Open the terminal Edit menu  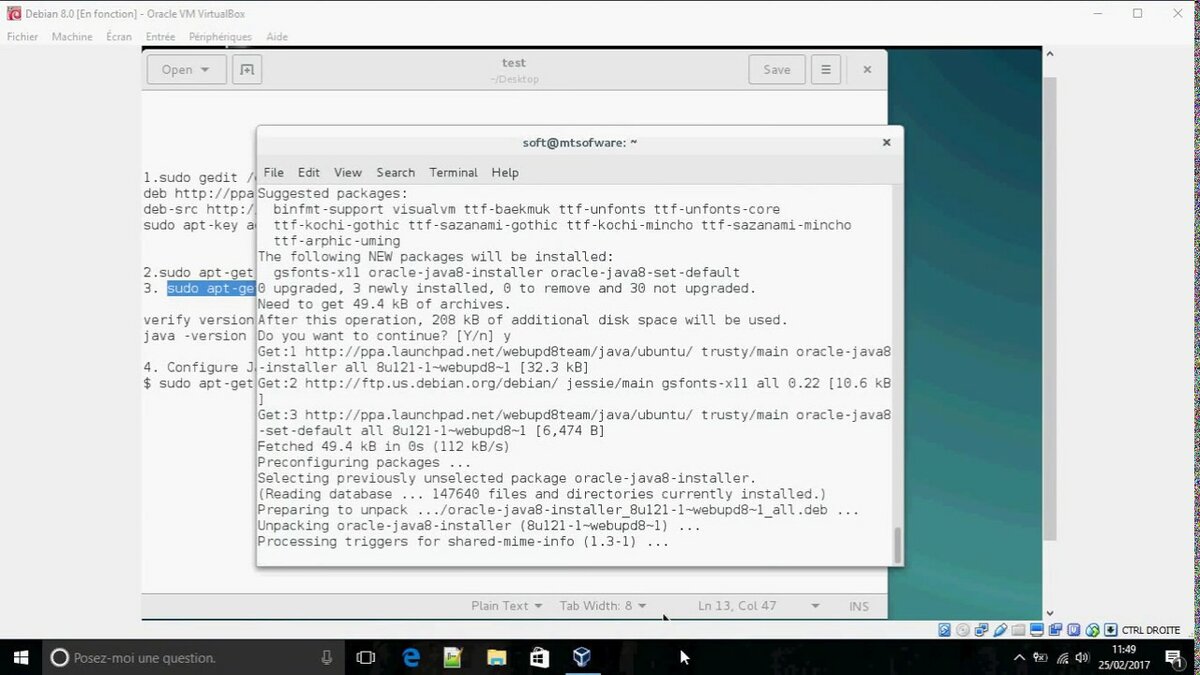click(x=309, y=173)
